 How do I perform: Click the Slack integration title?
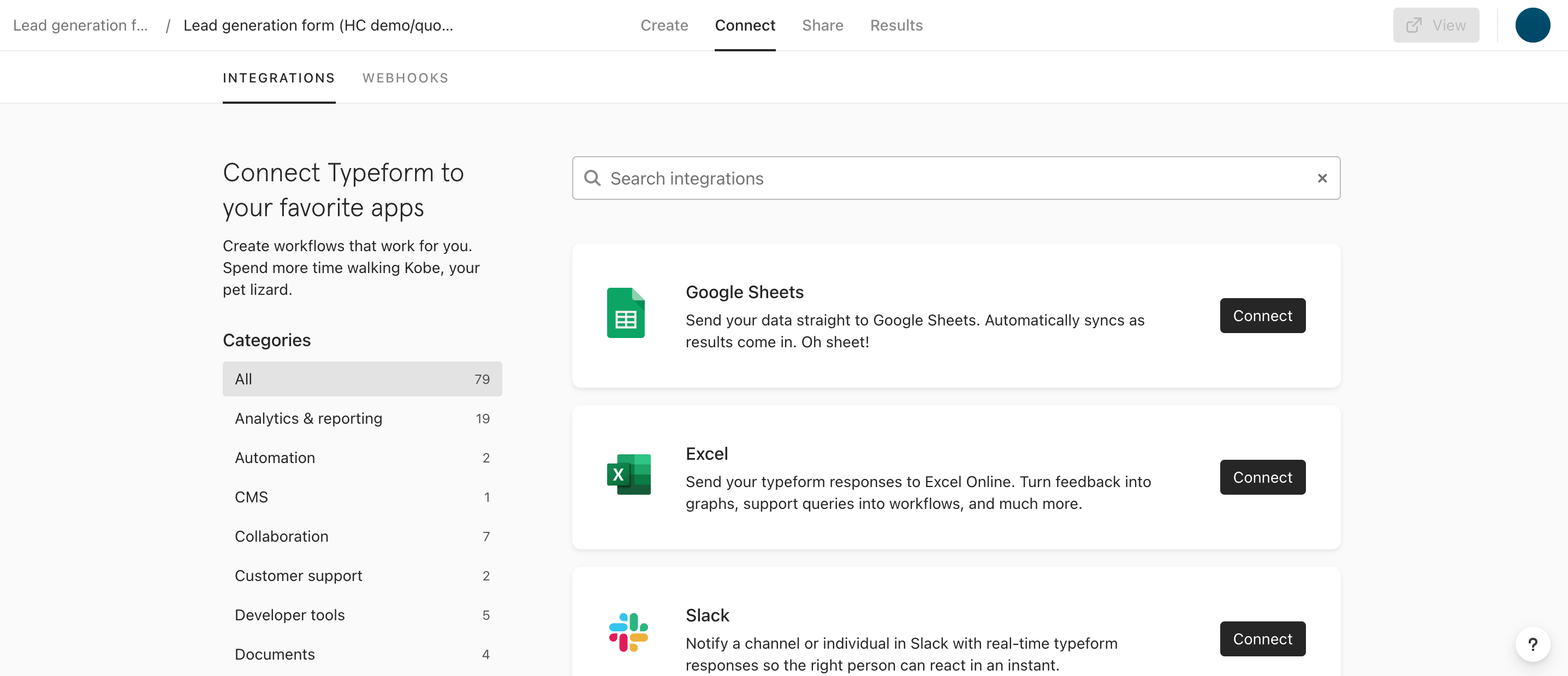(x=706, y=615)
